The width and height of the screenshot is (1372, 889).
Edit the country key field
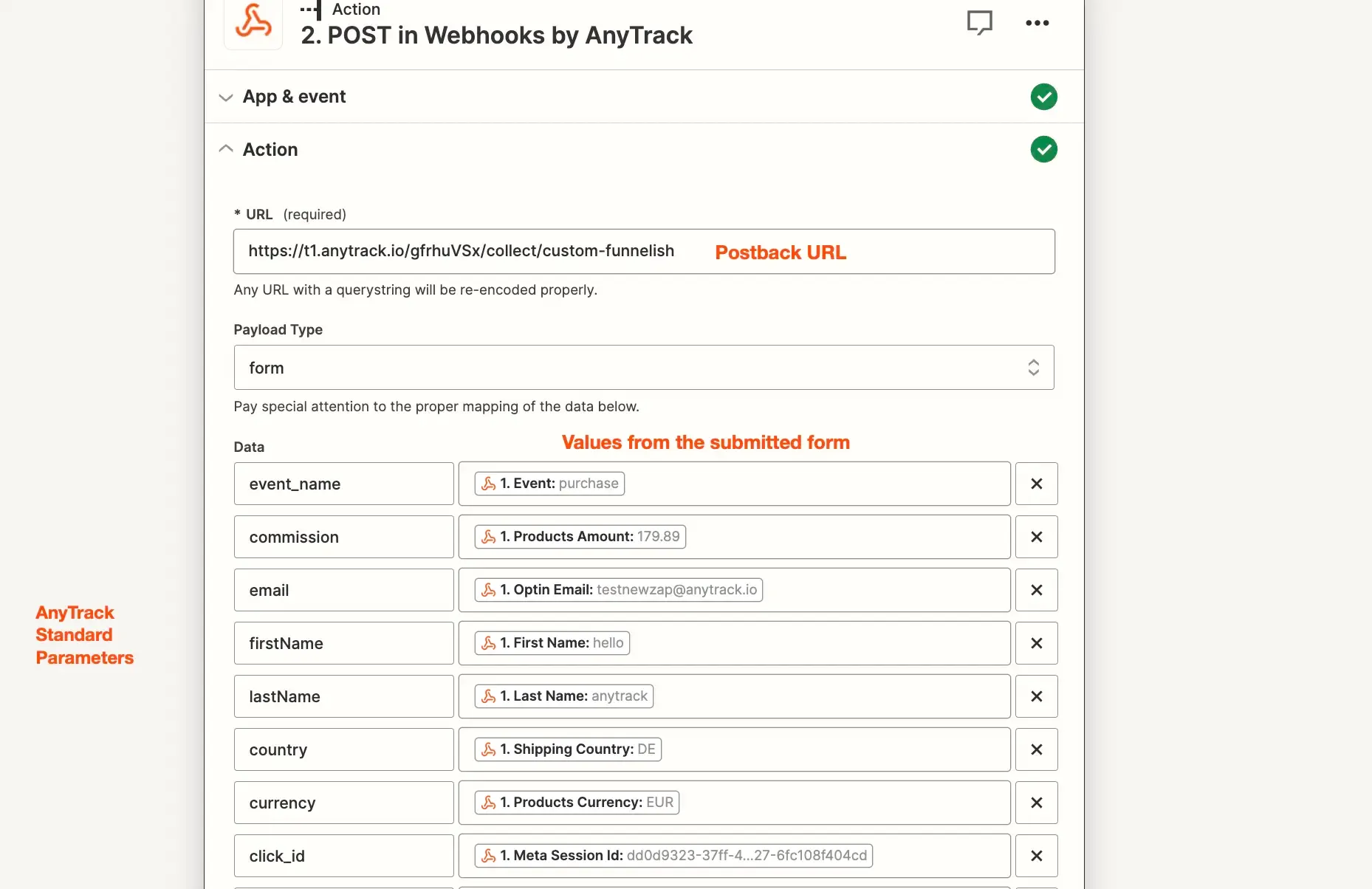(x=343, y=750)
